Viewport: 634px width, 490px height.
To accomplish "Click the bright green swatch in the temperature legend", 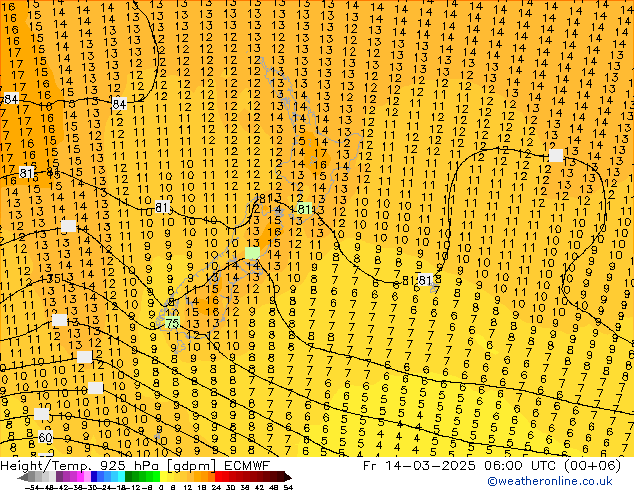I will tap(156, 477).
